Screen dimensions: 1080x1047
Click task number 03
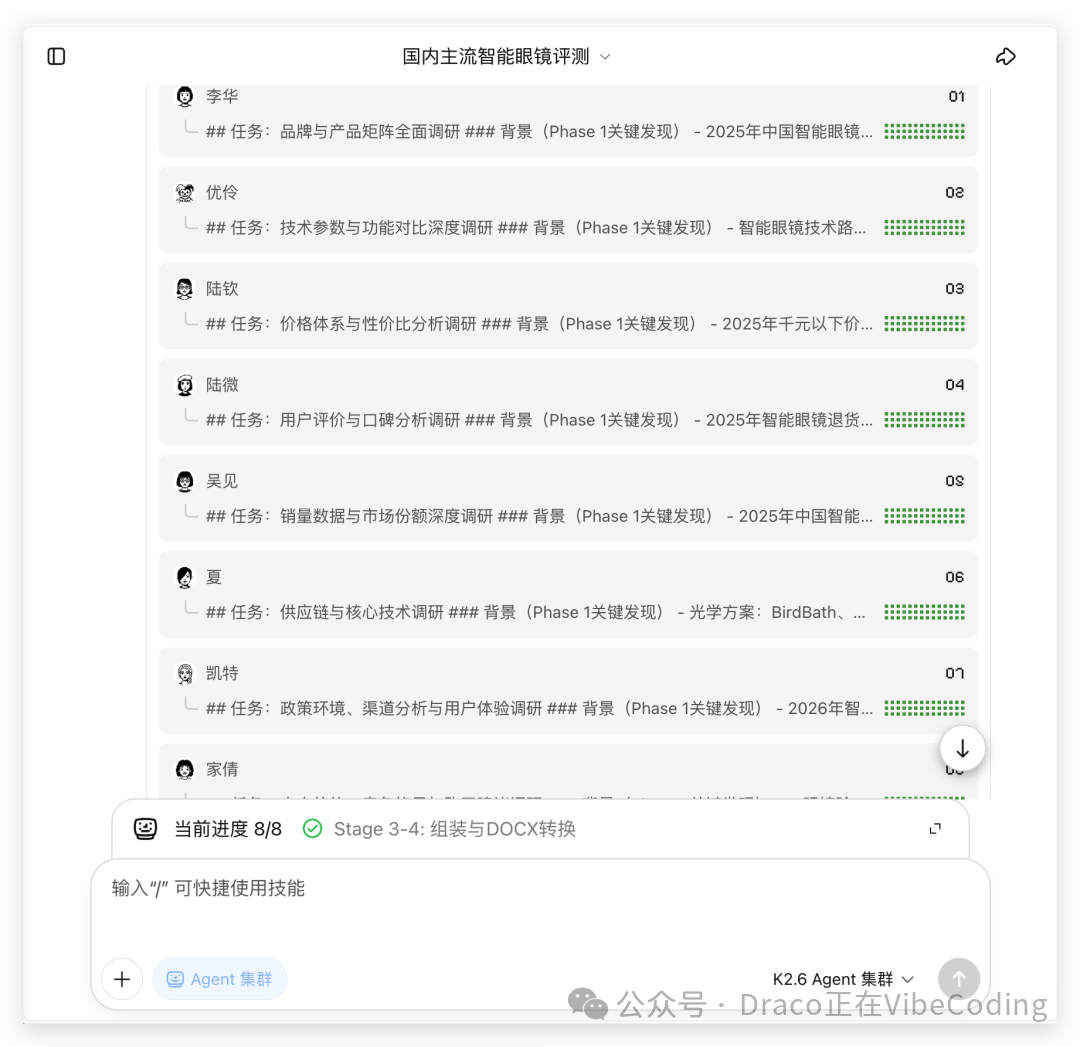pos(955,289)
